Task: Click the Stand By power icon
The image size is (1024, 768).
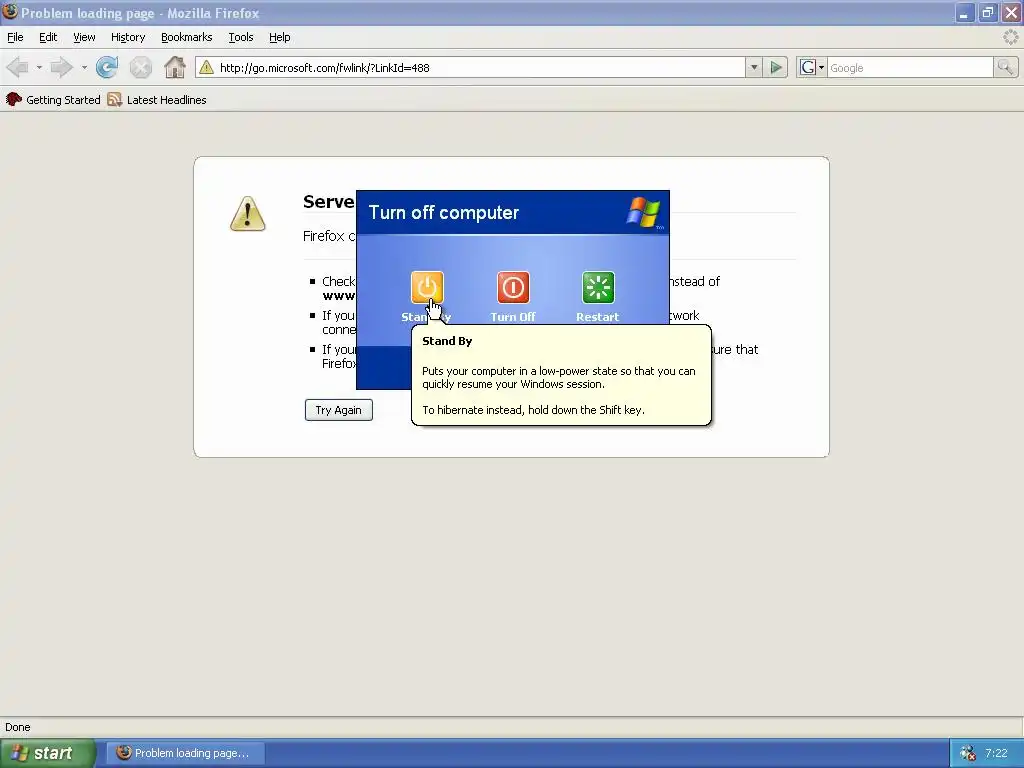Action: 427,287
